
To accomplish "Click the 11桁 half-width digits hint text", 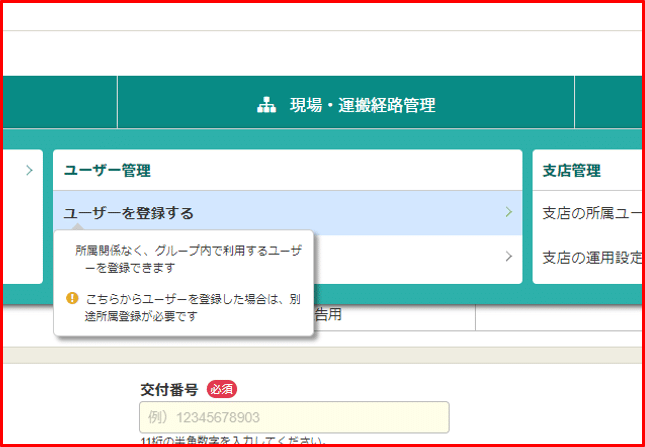I will point(232,441).
